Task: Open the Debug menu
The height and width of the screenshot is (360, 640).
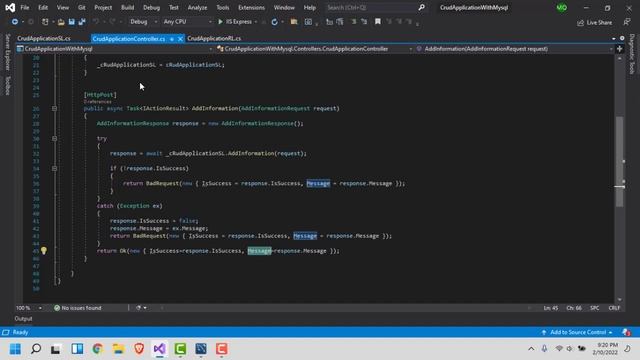Action: 151,7
